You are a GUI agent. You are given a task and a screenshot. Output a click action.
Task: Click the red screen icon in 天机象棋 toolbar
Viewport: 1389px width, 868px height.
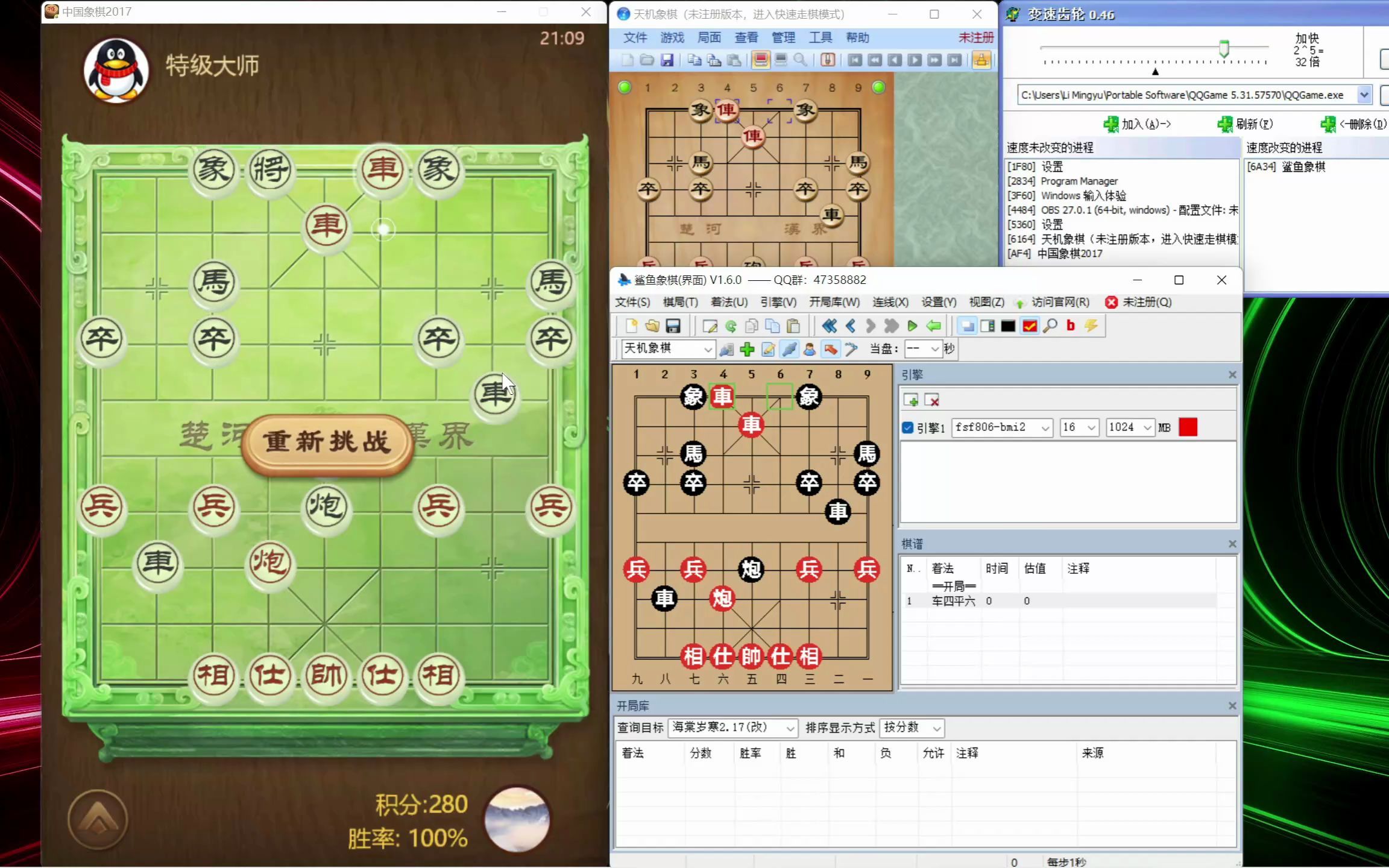click(761, 60)
